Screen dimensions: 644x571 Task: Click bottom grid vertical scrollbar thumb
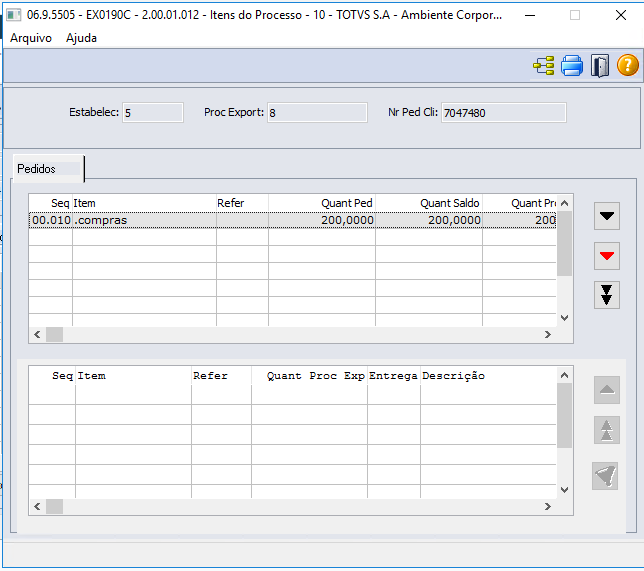(564, 416)
